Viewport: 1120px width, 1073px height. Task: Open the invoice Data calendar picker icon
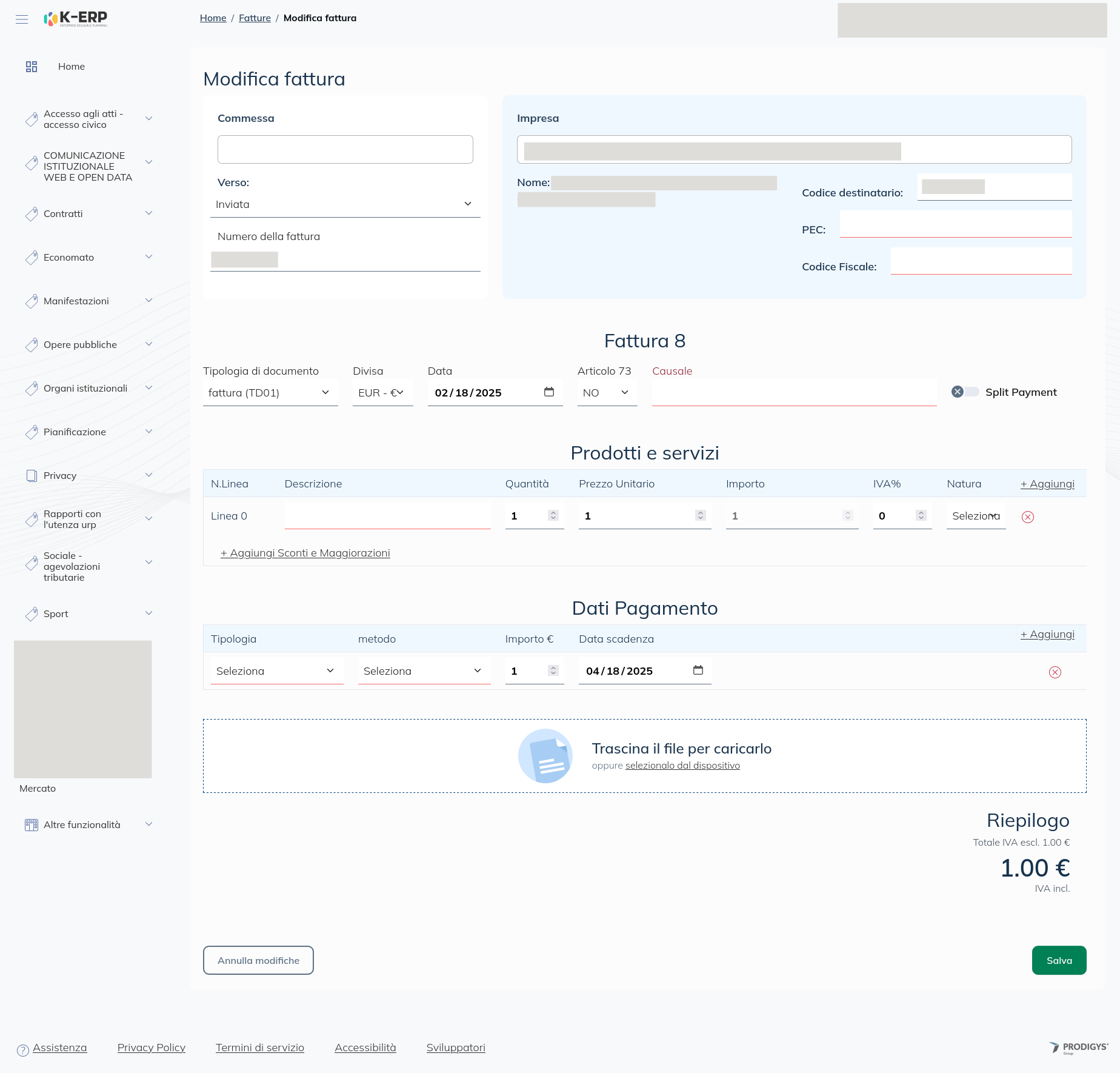coord(549,392)
